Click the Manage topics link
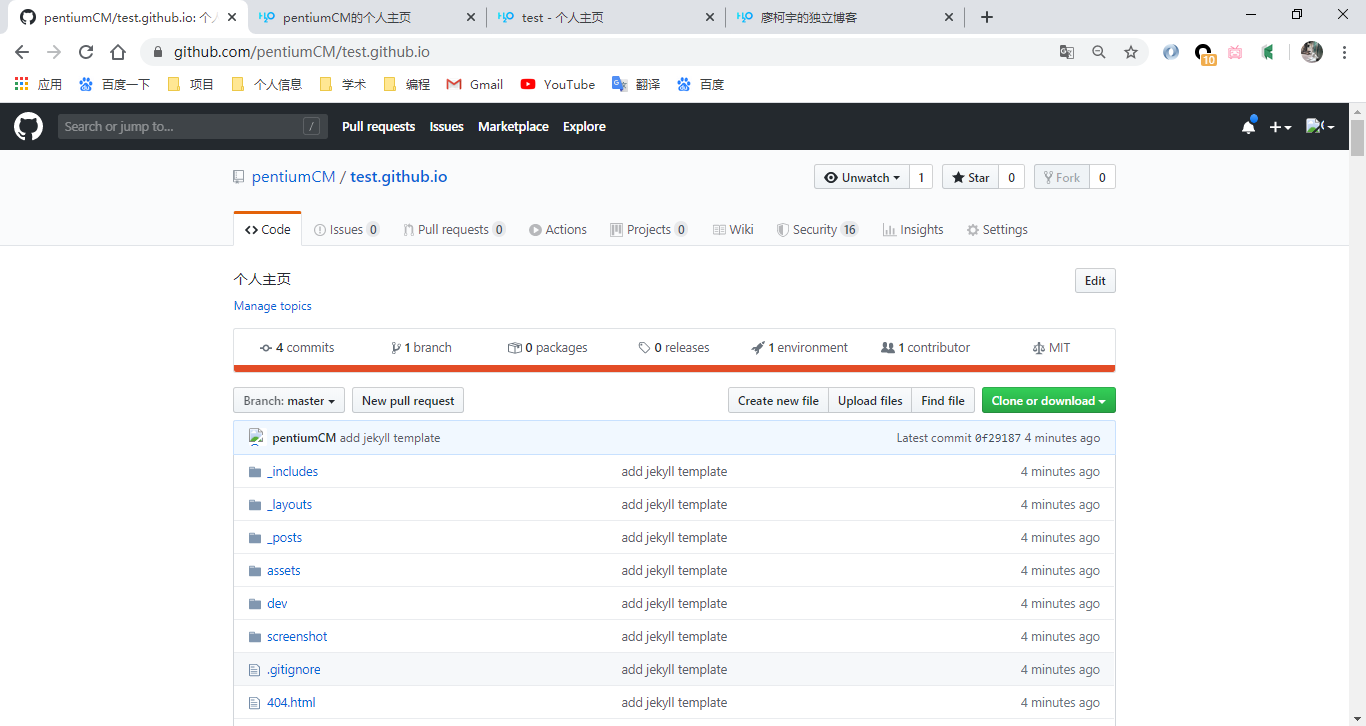The height and width of the screenshot is (726, 1366). [273, 306]
